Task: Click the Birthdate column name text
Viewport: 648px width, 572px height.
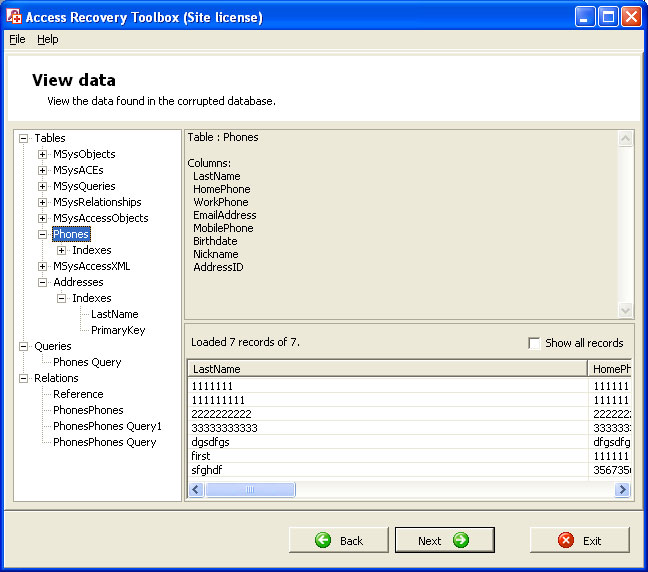Action: pos(215,241)
